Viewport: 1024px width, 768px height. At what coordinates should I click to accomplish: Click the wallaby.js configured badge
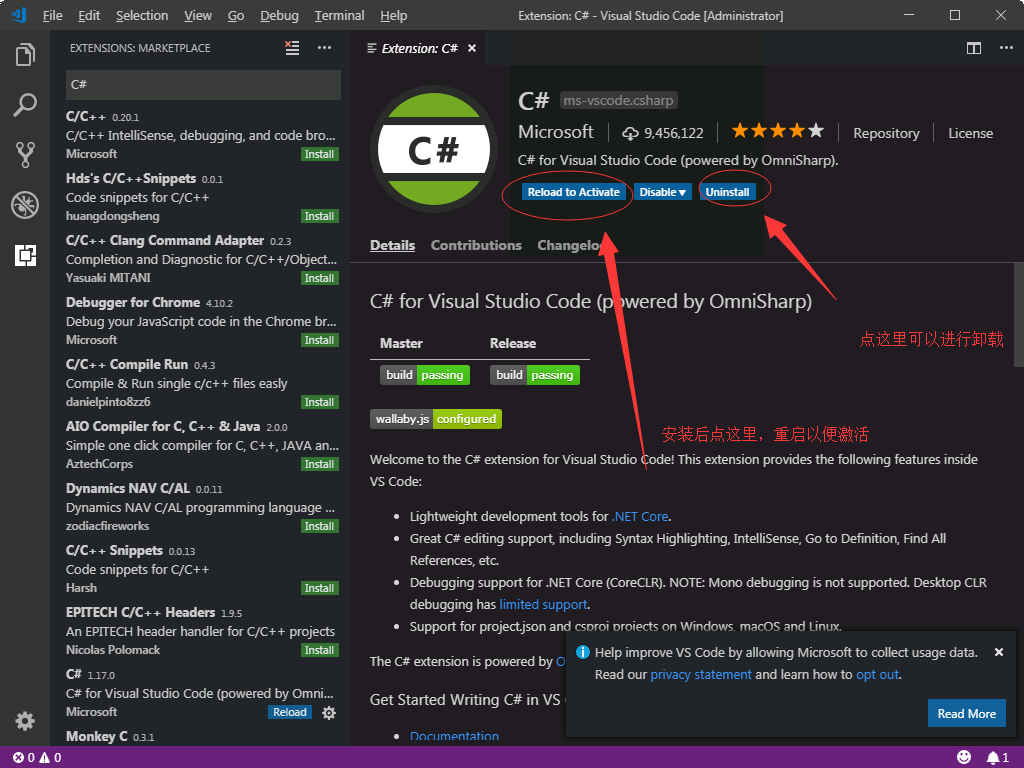[x=436, y=419]
